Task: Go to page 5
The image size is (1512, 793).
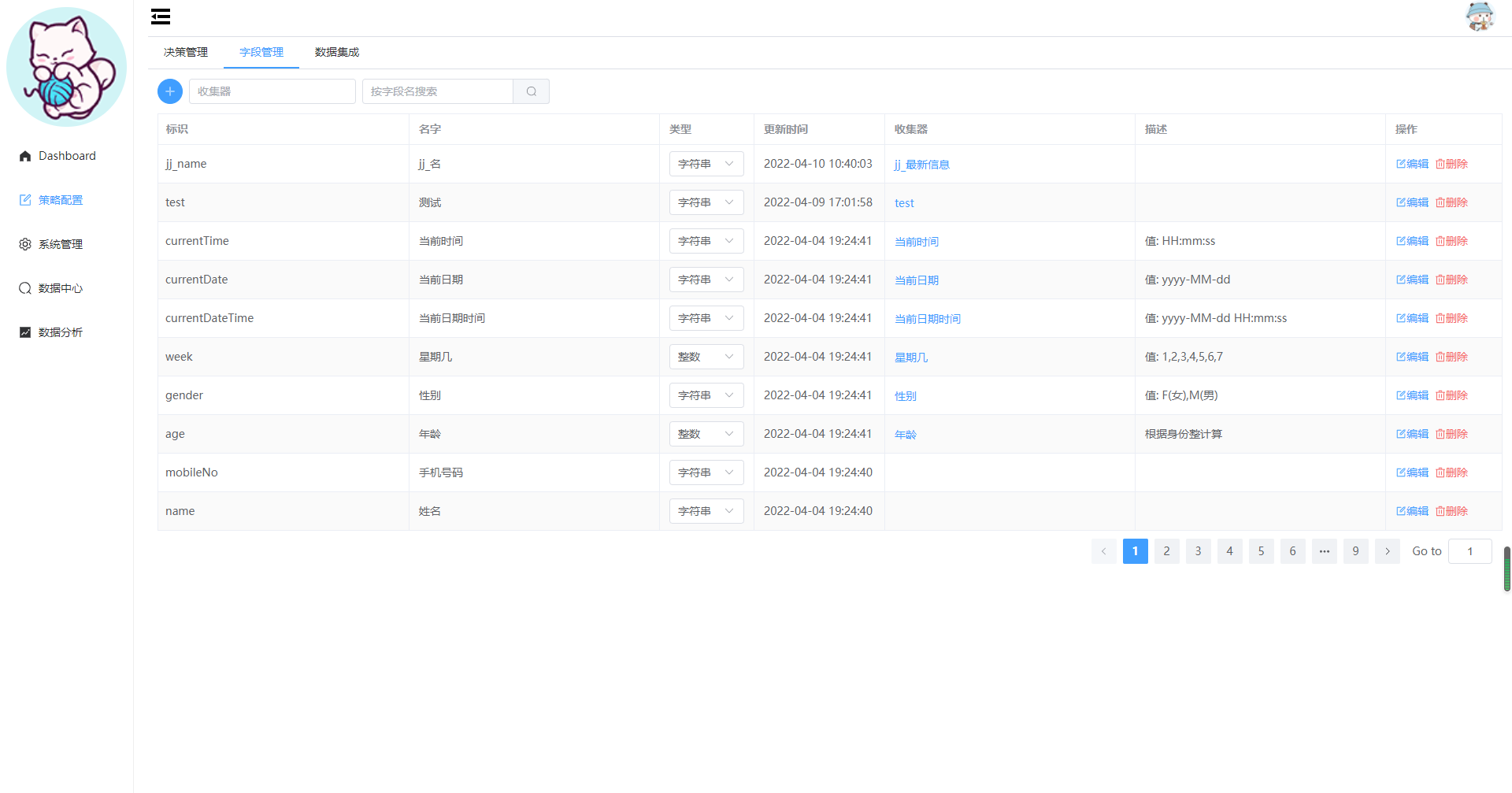Action: point(1262,551)
